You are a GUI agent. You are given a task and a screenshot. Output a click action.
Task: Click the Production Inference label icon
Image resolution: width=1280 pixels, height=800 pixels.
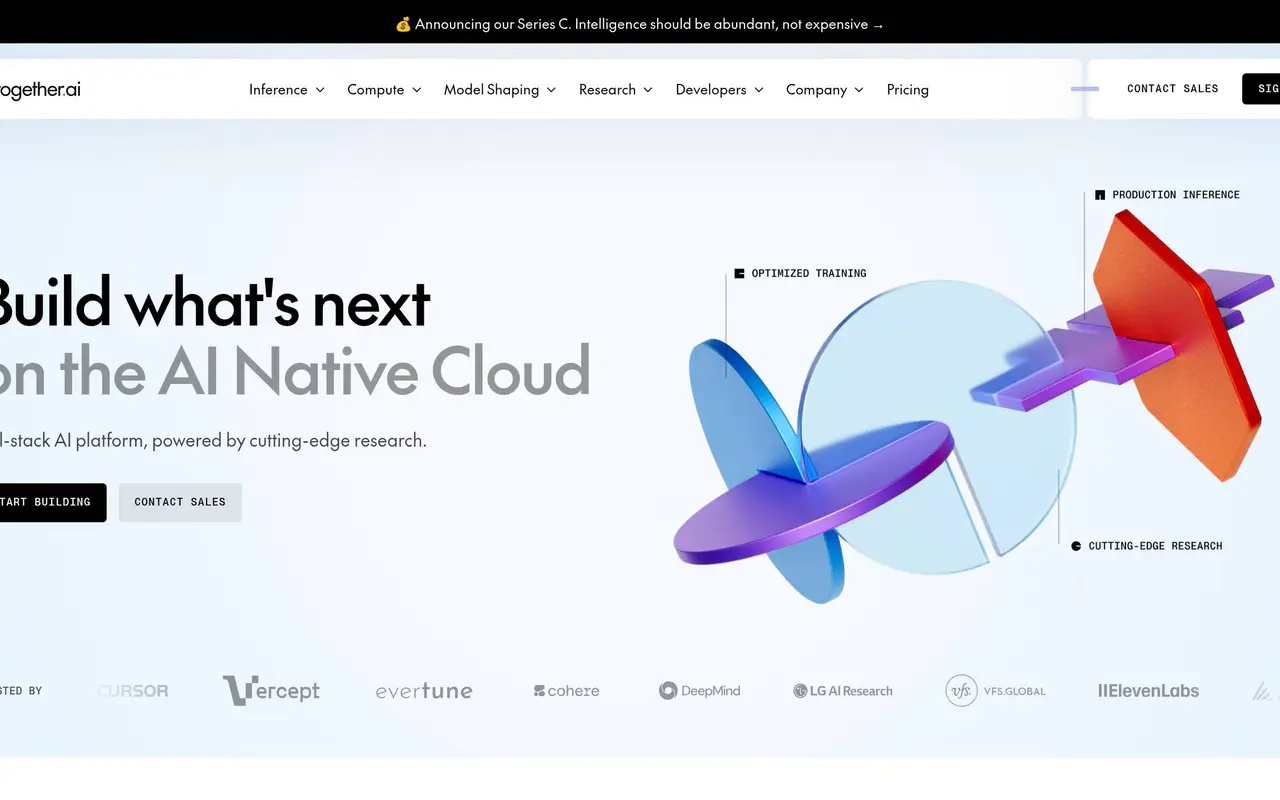(x=1100, y=195)
